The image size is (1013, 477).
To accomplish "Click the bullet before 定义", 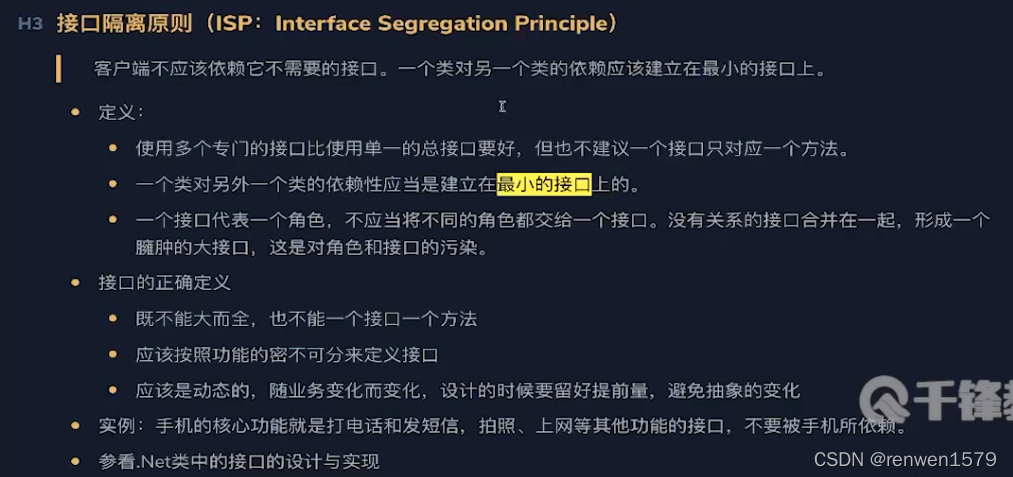I will point(76,112).
